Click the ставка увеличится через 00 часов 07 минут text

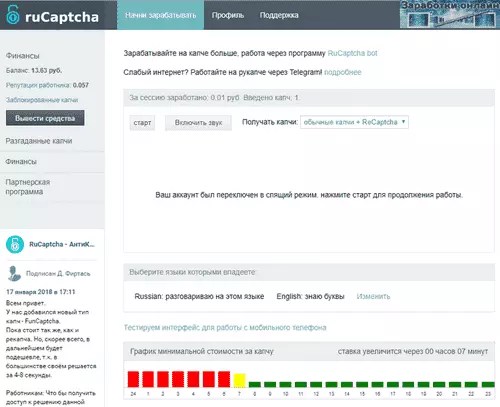point(413,351)
